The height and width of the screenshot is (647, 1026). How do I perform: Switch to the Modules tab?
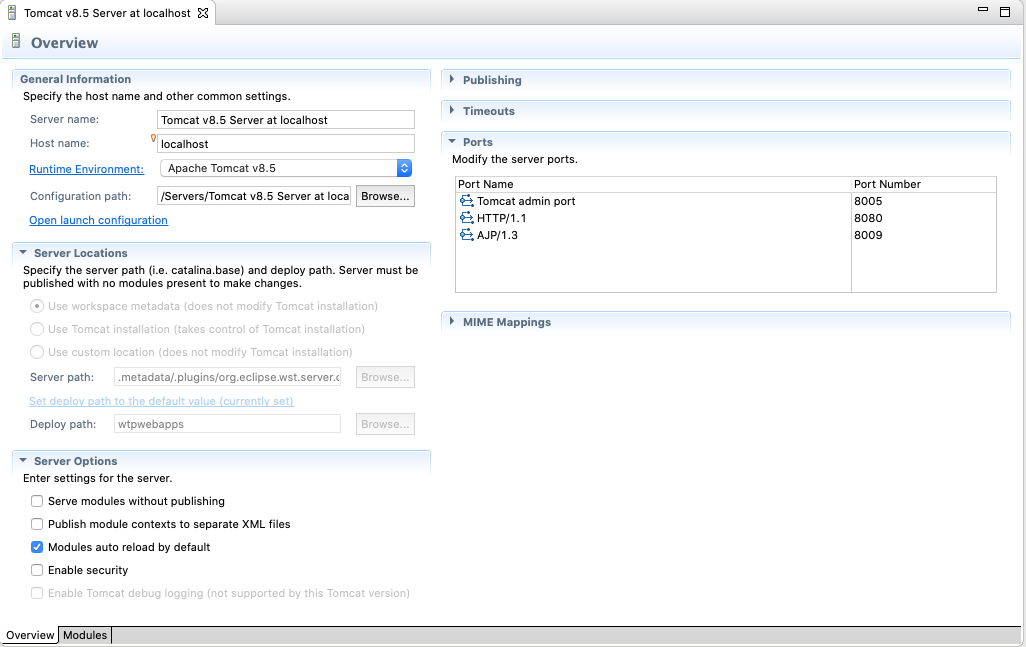tap(85, 635)
